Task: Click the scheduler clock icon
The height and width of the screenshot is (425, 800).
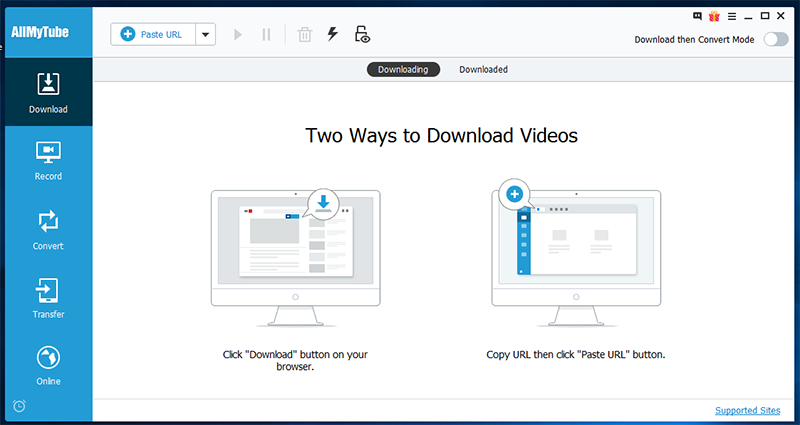Action: pos(19,406)
